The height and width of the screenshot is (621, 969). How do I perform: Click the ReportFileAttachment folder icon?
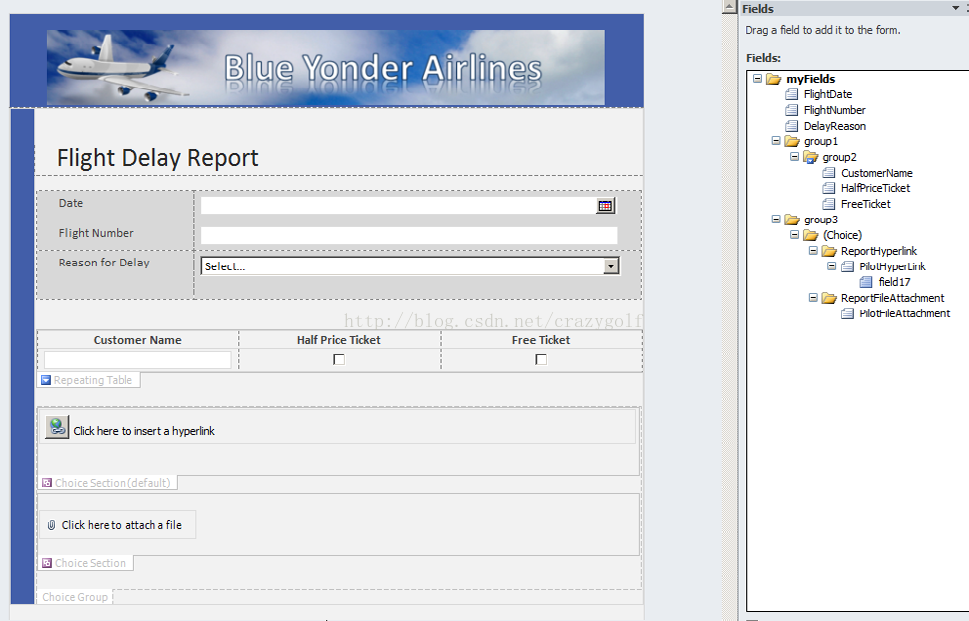(829, 298)
